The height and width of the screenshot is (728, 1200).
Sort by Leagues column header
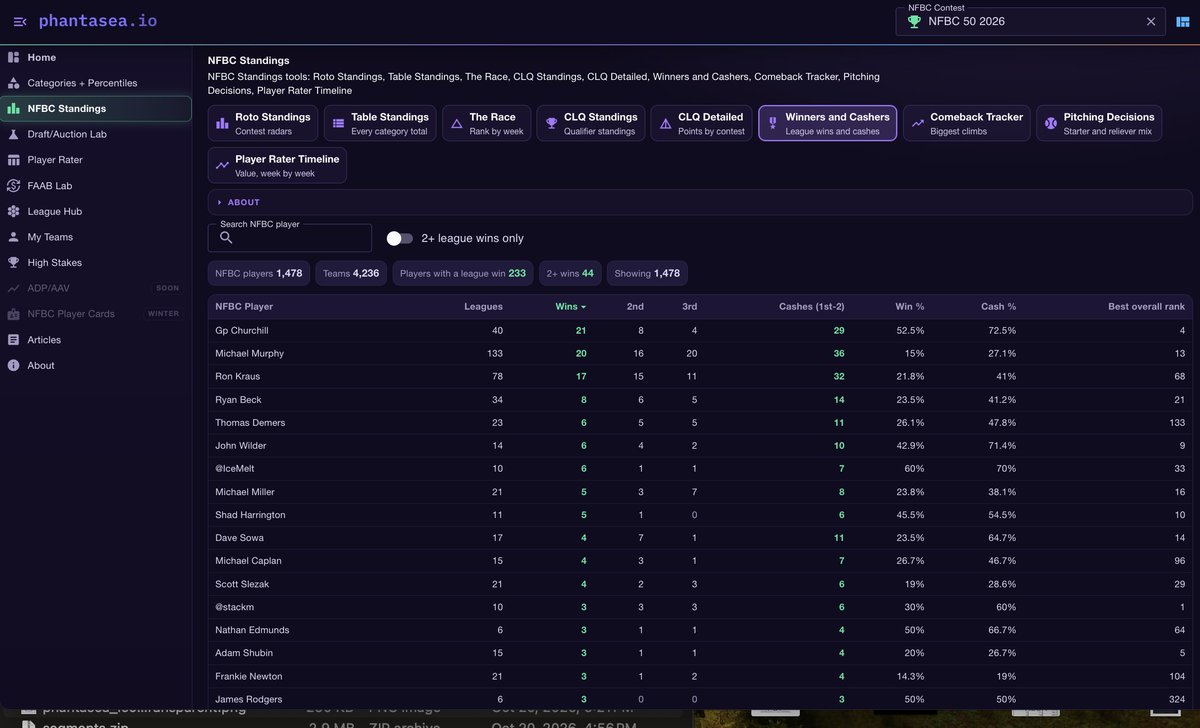coord(484,306)
